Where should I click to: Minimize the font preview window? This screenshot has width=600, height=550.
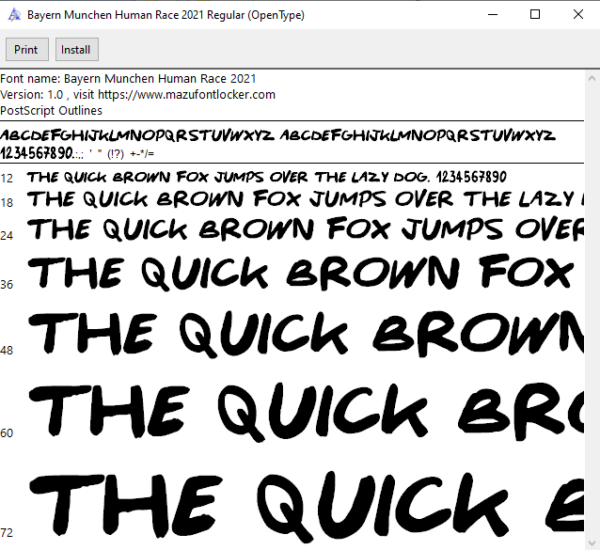point(493,15)
